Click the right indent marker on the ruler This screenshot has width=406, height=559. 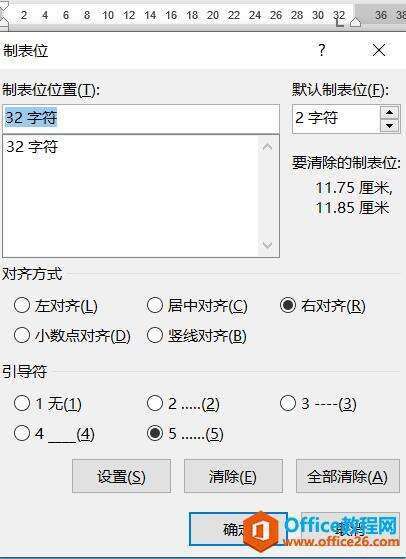coord(355,23)
